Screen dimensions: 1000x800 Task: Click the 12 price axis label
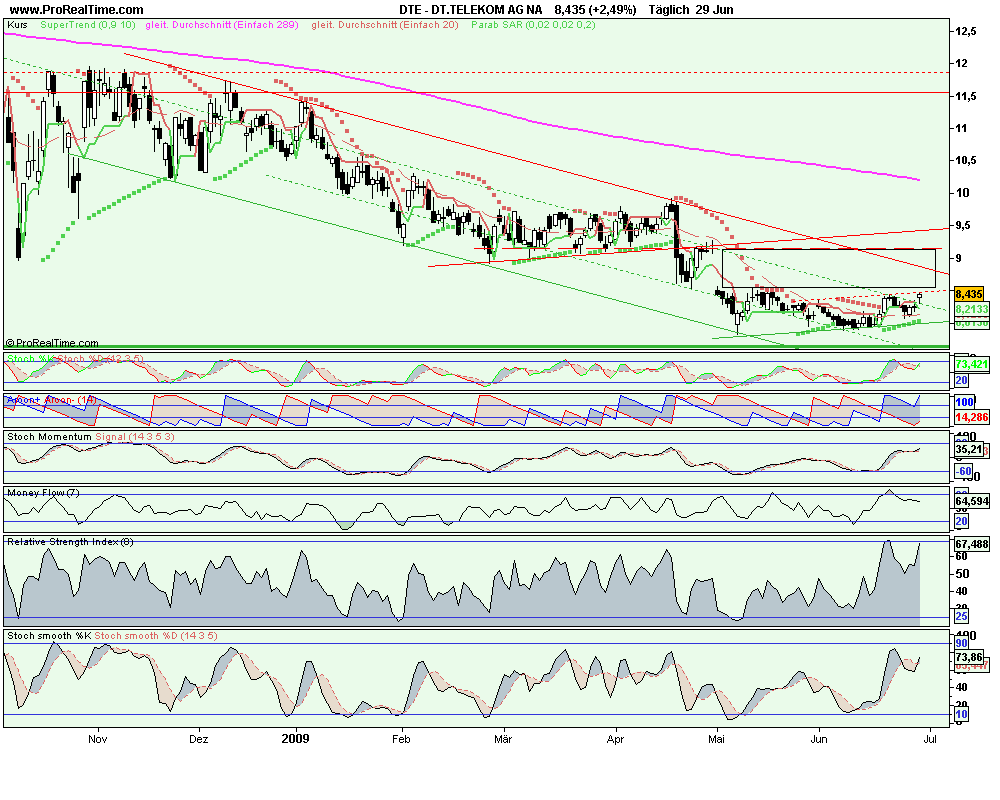961,63
